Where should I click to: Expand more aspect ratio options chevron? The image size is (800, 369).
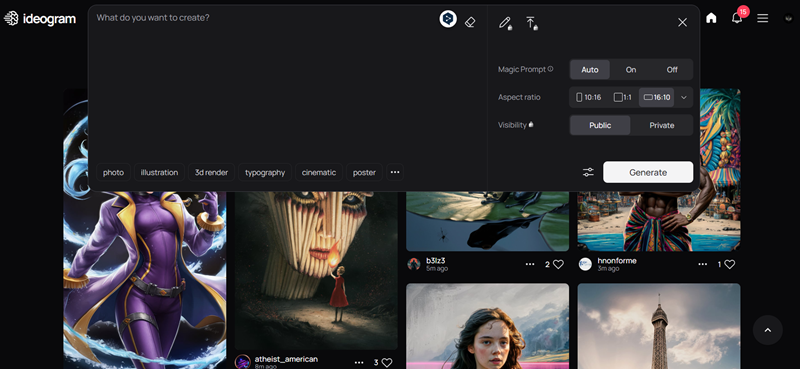pyautogui.click(x=684, y=97)
